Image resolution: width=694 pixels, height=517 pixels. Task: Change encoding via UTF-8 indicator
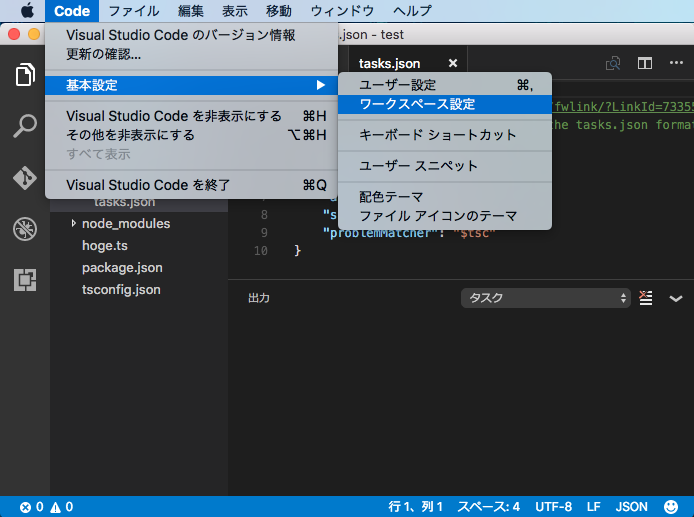[x=553, y=507]
